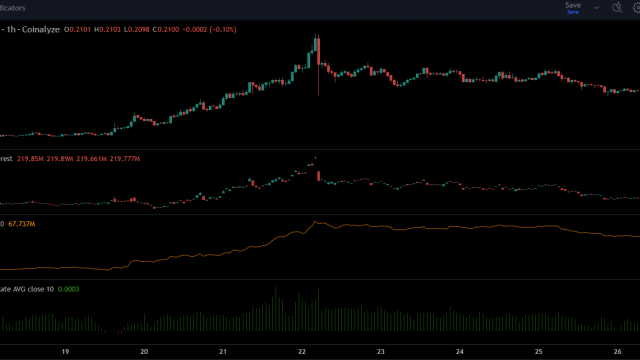Click date label 26 on time axis
The width and height of the screenshot is (640, 360).
tap(617, 351)
